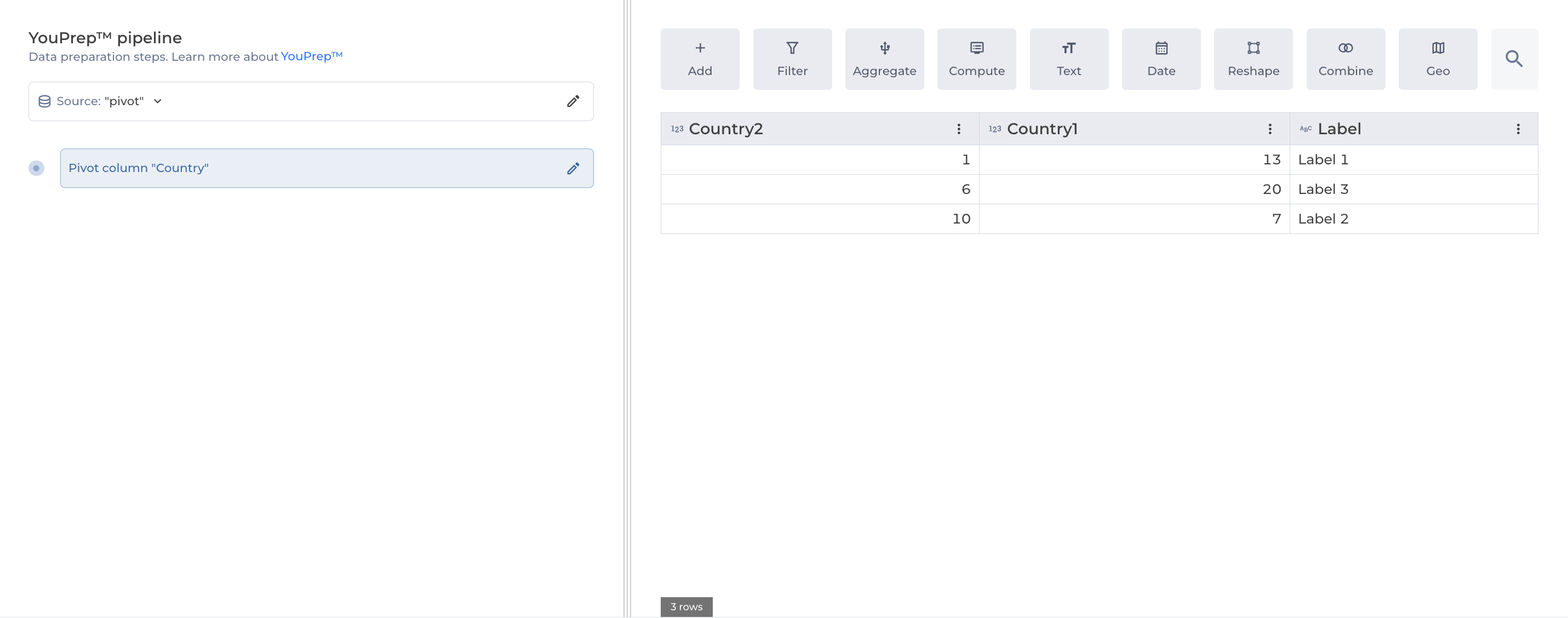Expand the Source "pivot" dropdown
Viewport: 1568px width, 618px height.
coord(158,101)
